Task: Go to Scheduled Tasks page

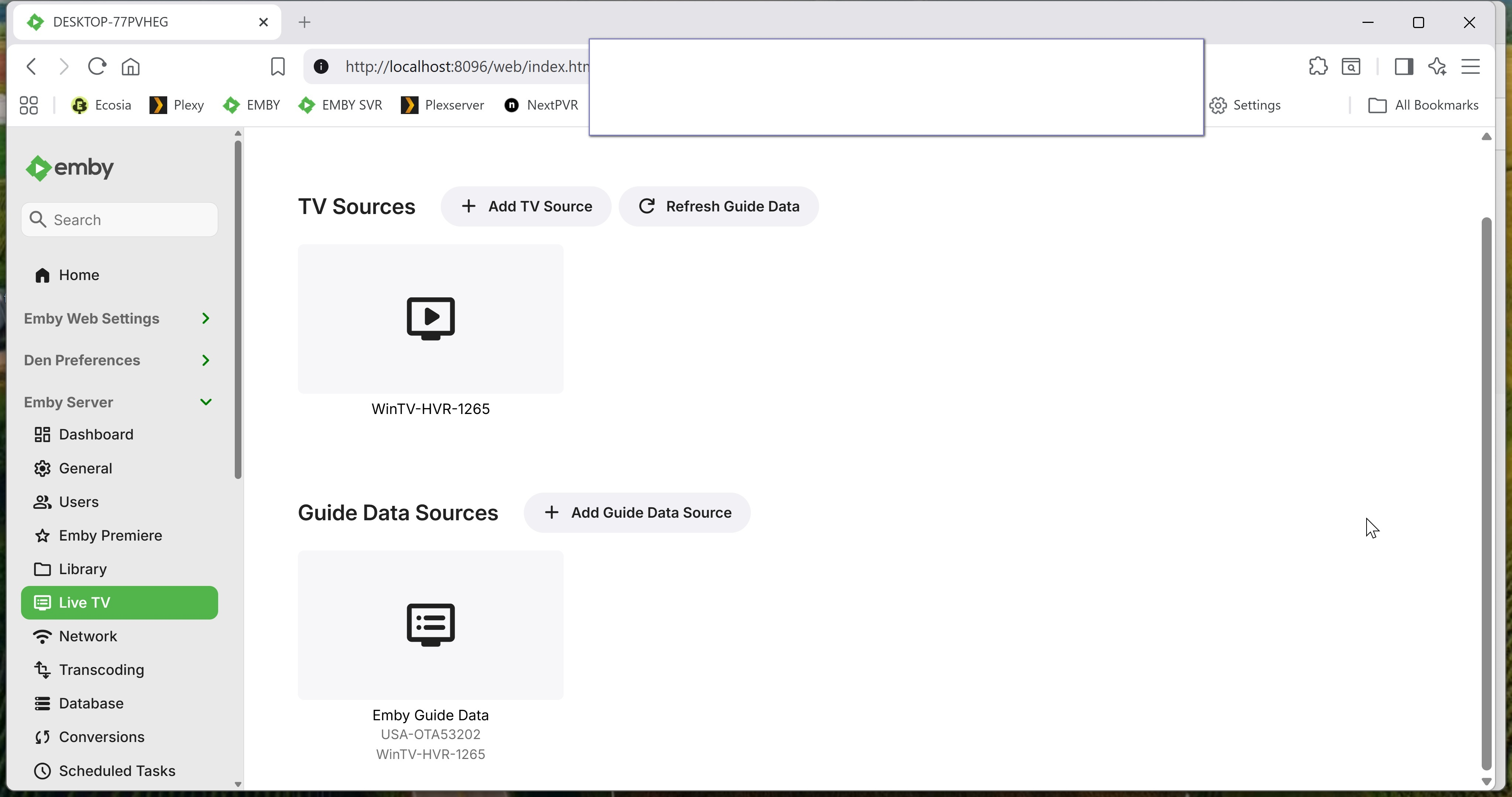Action: [x=117, y=771]
